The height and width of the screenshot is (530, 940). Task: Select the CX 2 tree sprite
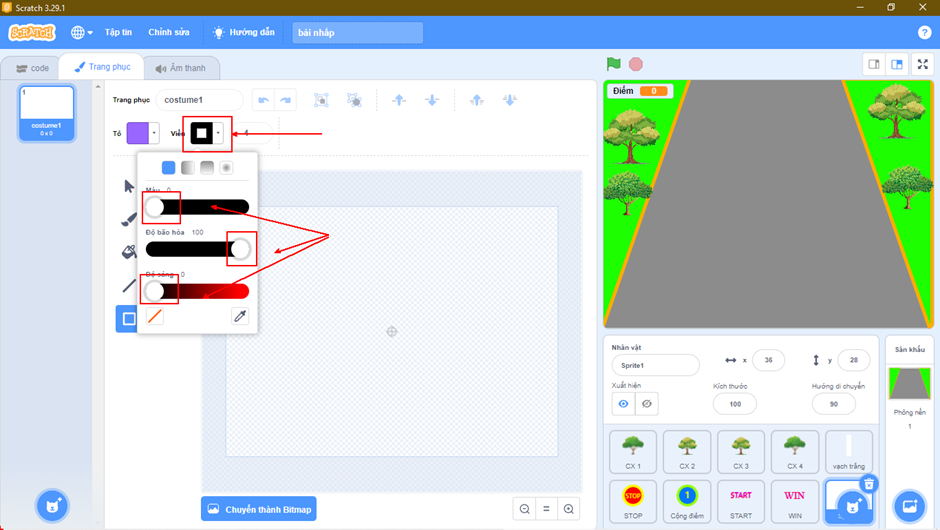coord(687,452)
